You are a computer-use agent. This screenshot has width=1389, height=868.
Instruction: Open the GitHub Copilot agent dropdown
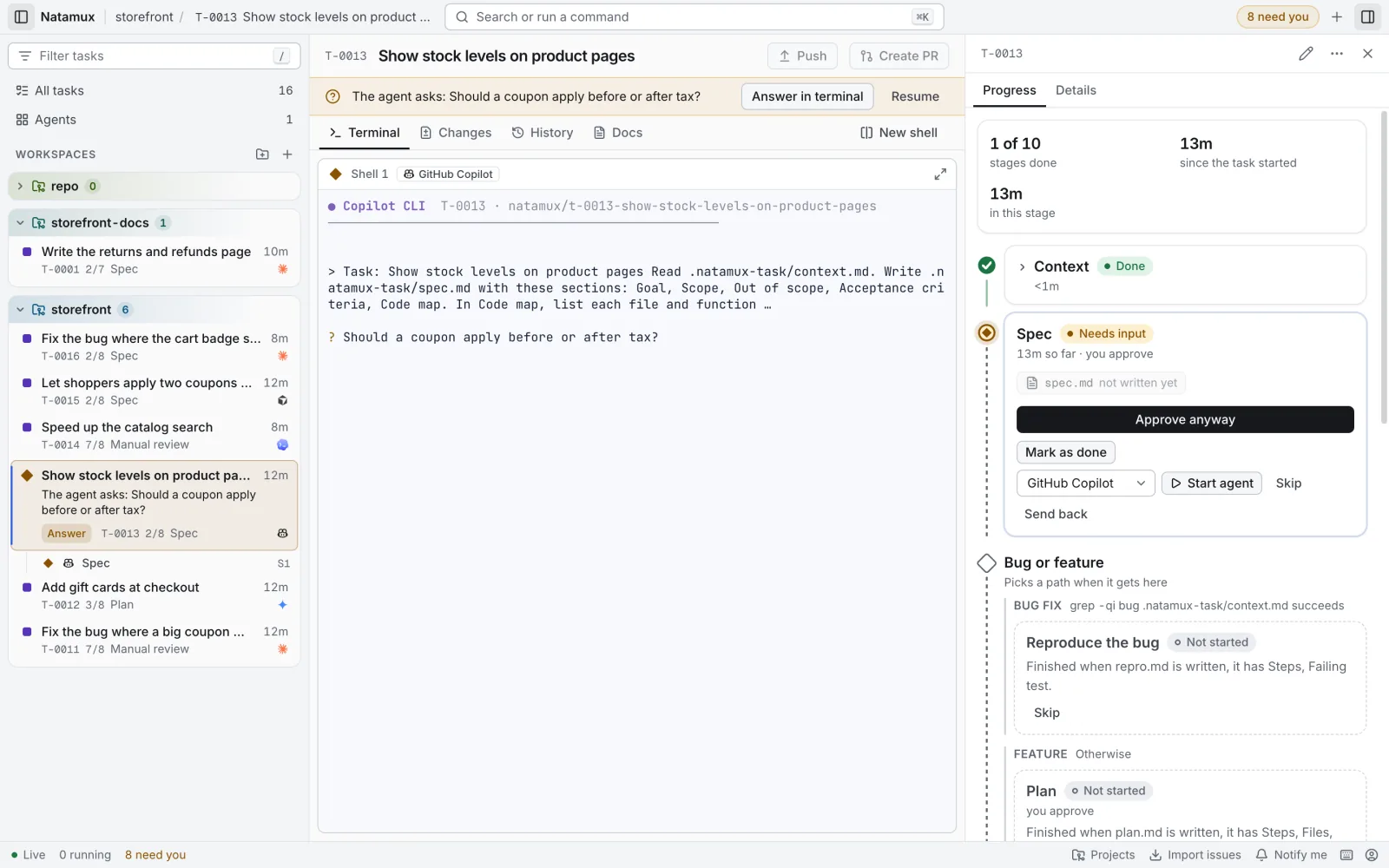pos(1085,483)
